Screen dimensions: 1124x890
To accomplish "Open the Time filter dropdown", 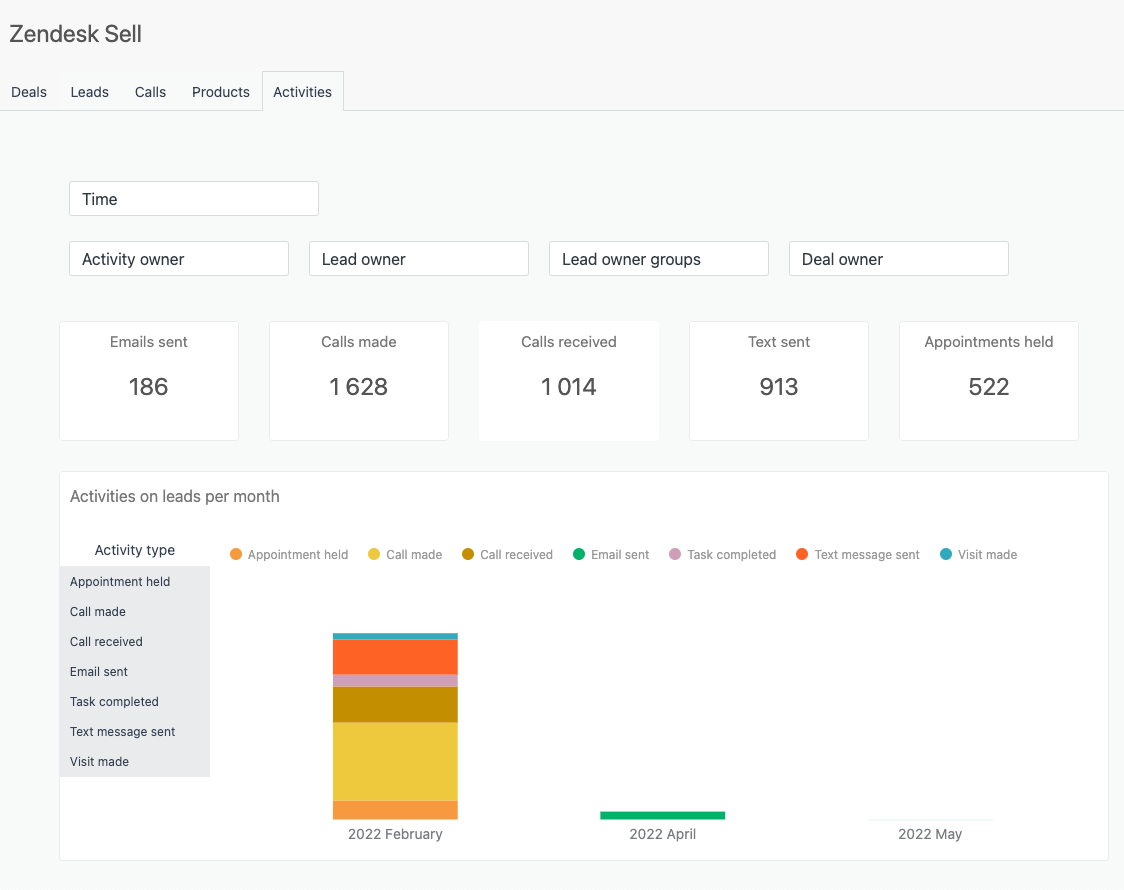I will (193, 198).
